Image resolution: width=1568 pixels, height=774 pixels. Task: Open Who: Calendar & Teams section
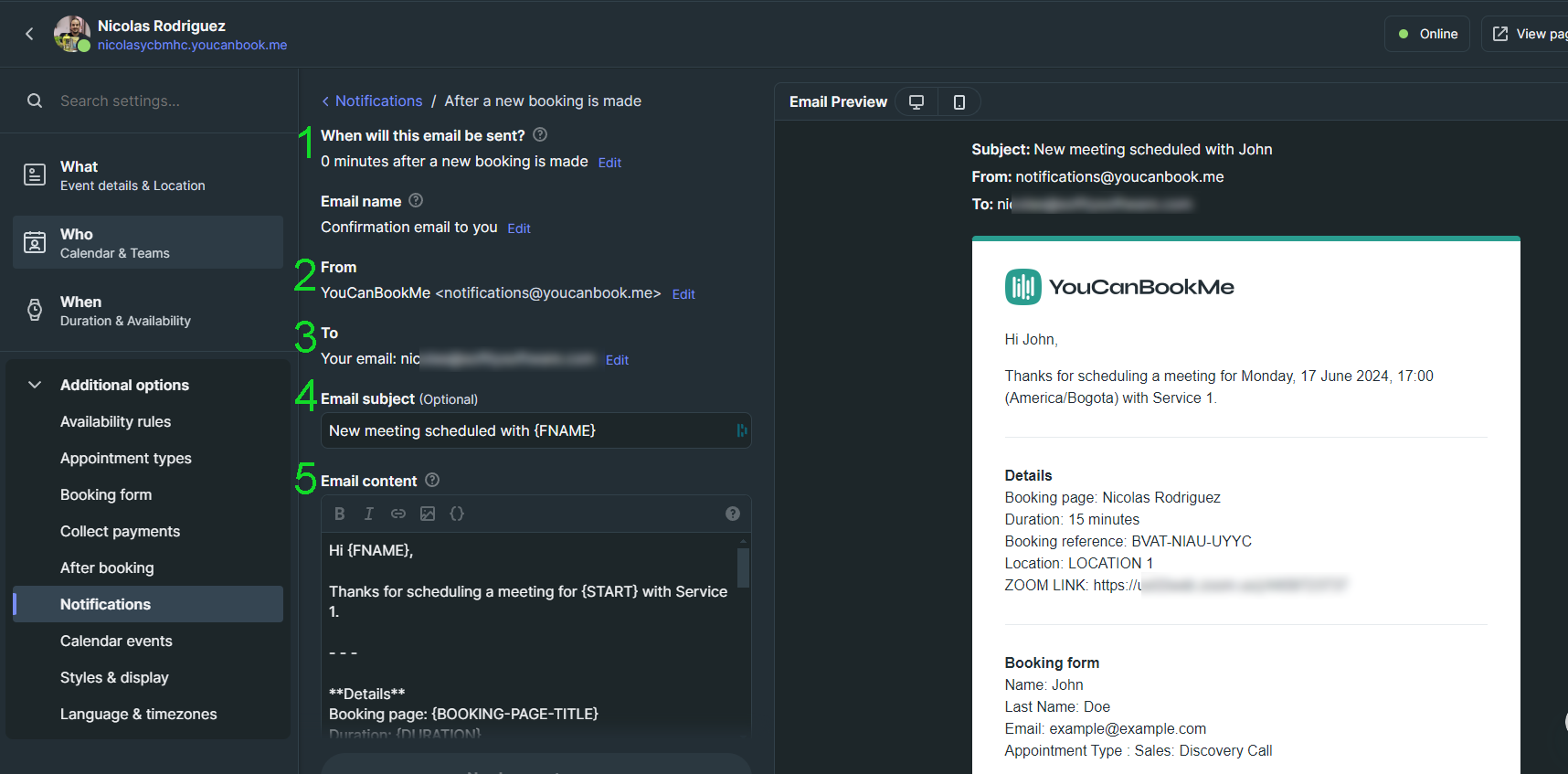click(148, 242)
